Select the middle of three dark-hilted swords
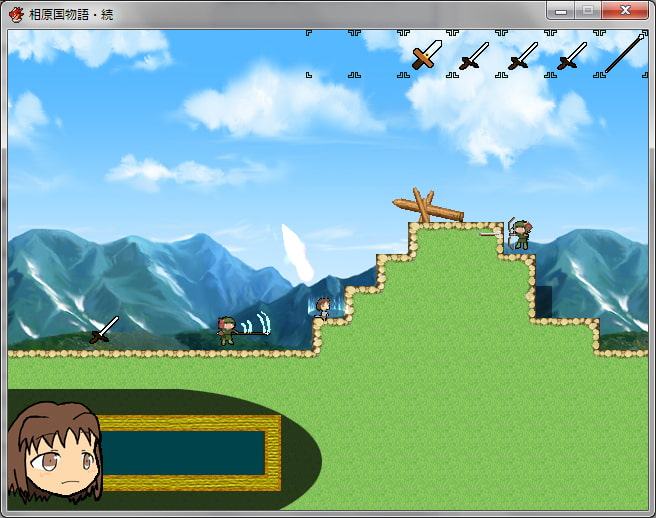This screenshot has width=656, height=518. tap(523, 54)
